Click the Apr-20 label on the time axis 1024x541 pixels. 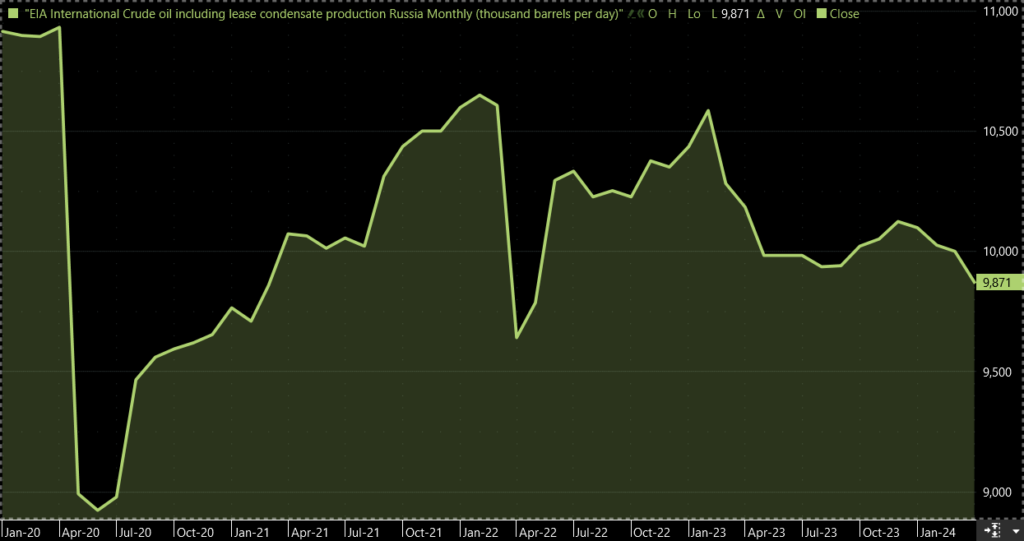pyautogui.click(x=78, y=532)
